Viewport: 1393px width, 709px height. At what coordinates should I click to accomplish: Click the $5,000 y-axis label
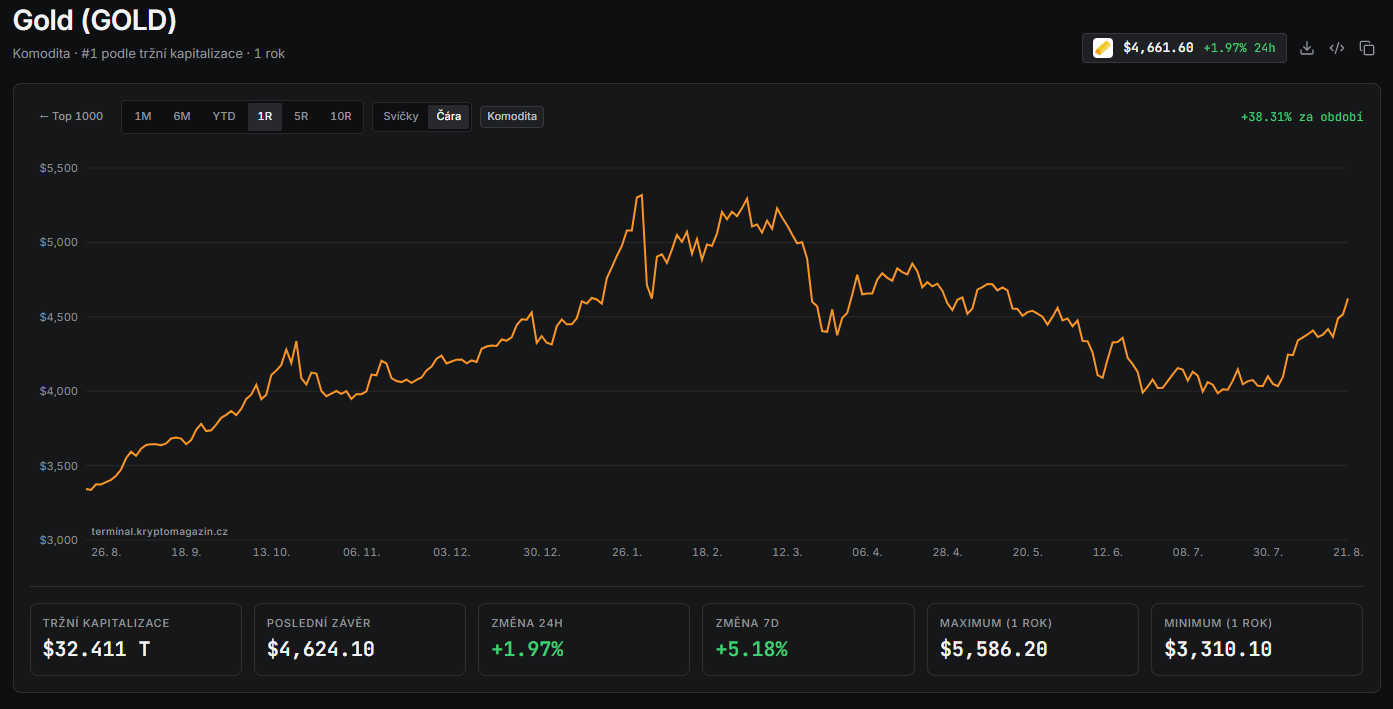click(x=58, y=242)
